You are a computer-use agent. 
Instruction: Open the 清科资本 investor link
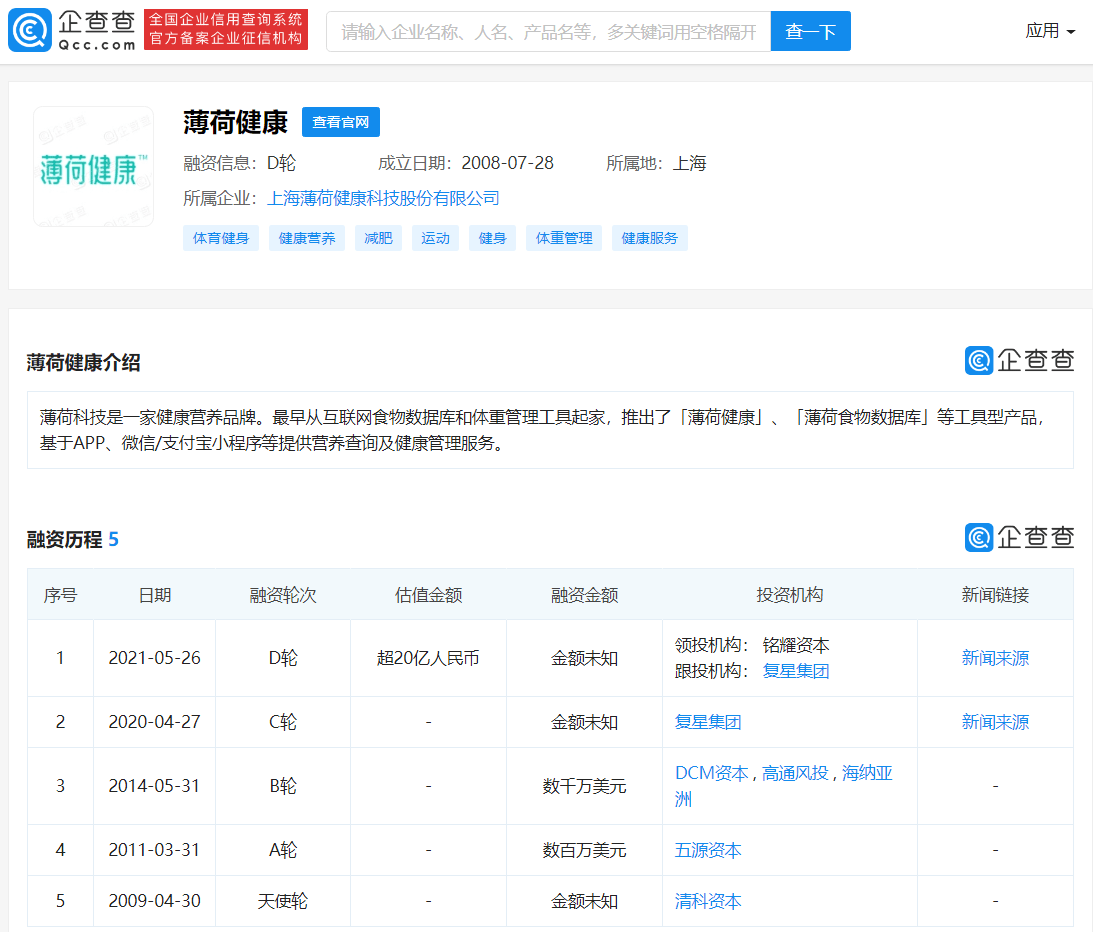click(x=708, y=901)
